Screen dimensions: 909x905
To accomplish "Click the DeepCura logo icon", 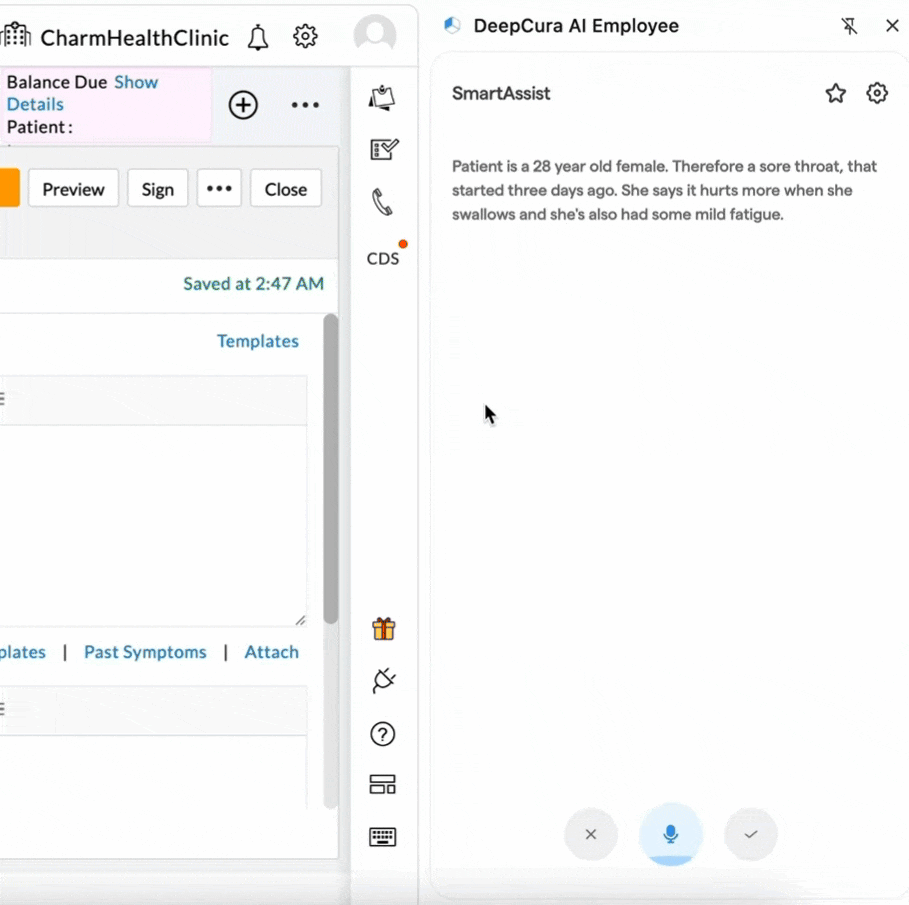I will click(452, 26).
